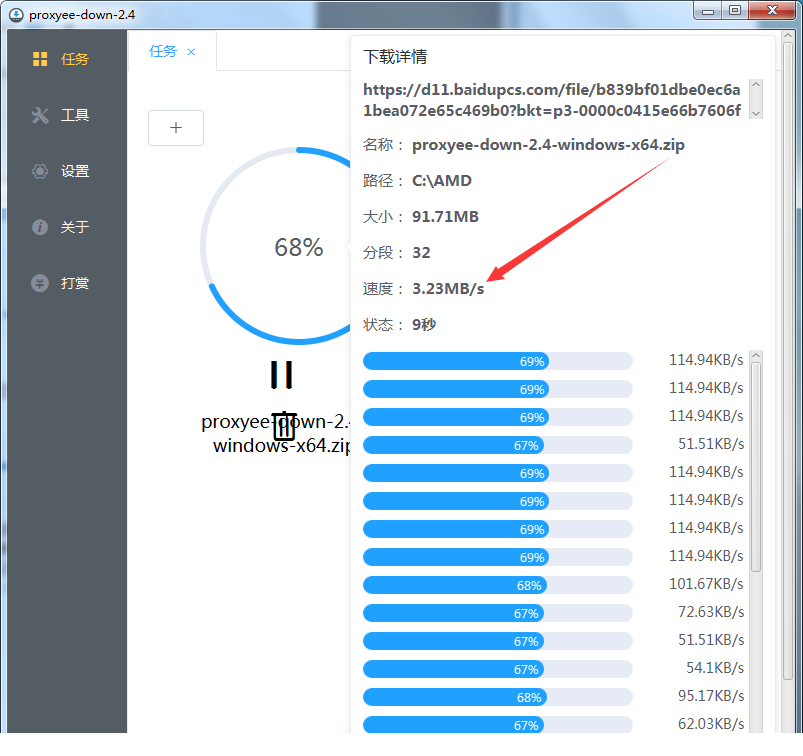
Task: Click the yellow grid icon beside 任务
Action: point(40,59)
